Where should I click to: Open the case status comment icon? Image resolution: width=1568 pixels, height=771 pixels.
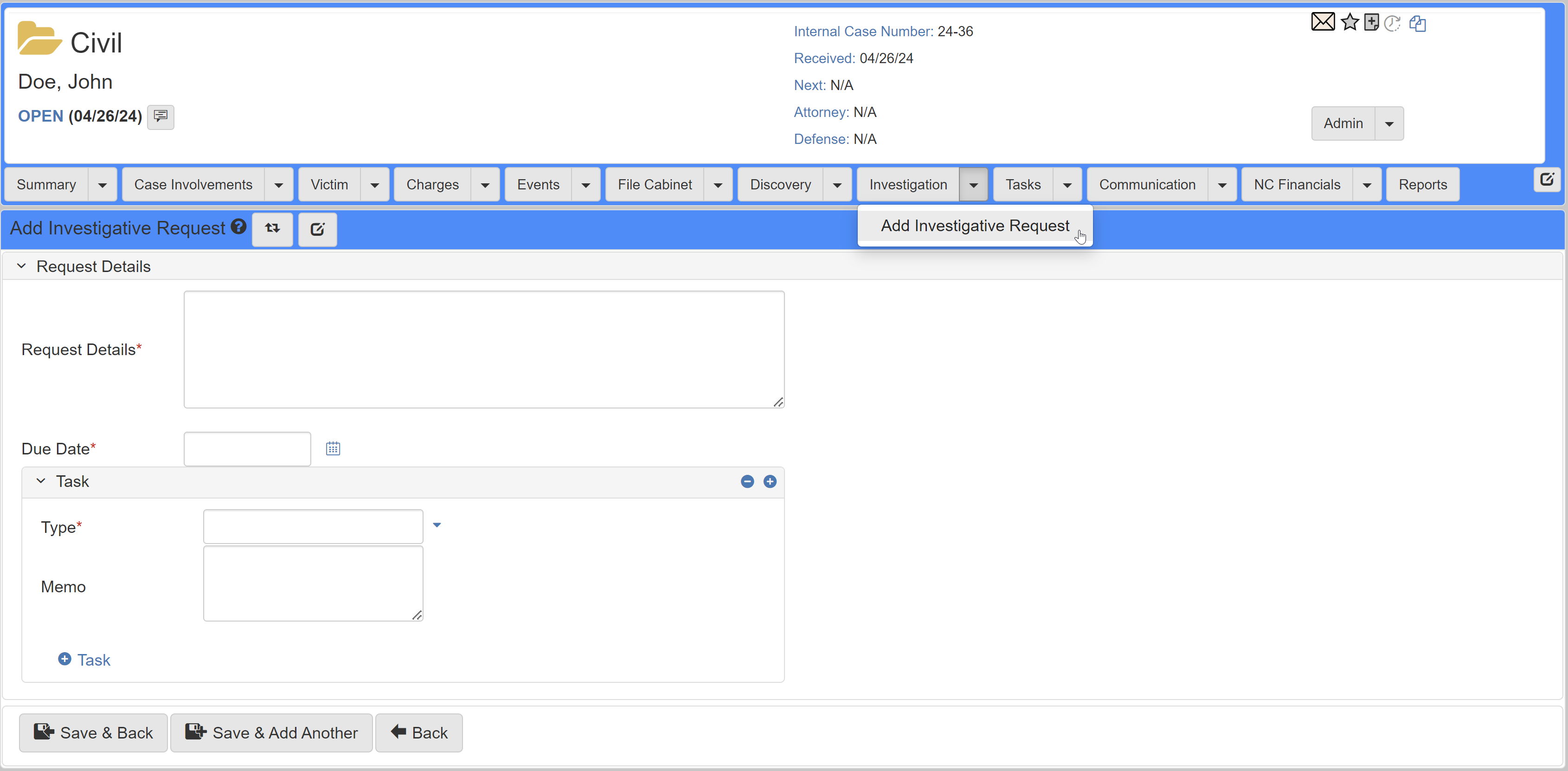coord(161,117)
